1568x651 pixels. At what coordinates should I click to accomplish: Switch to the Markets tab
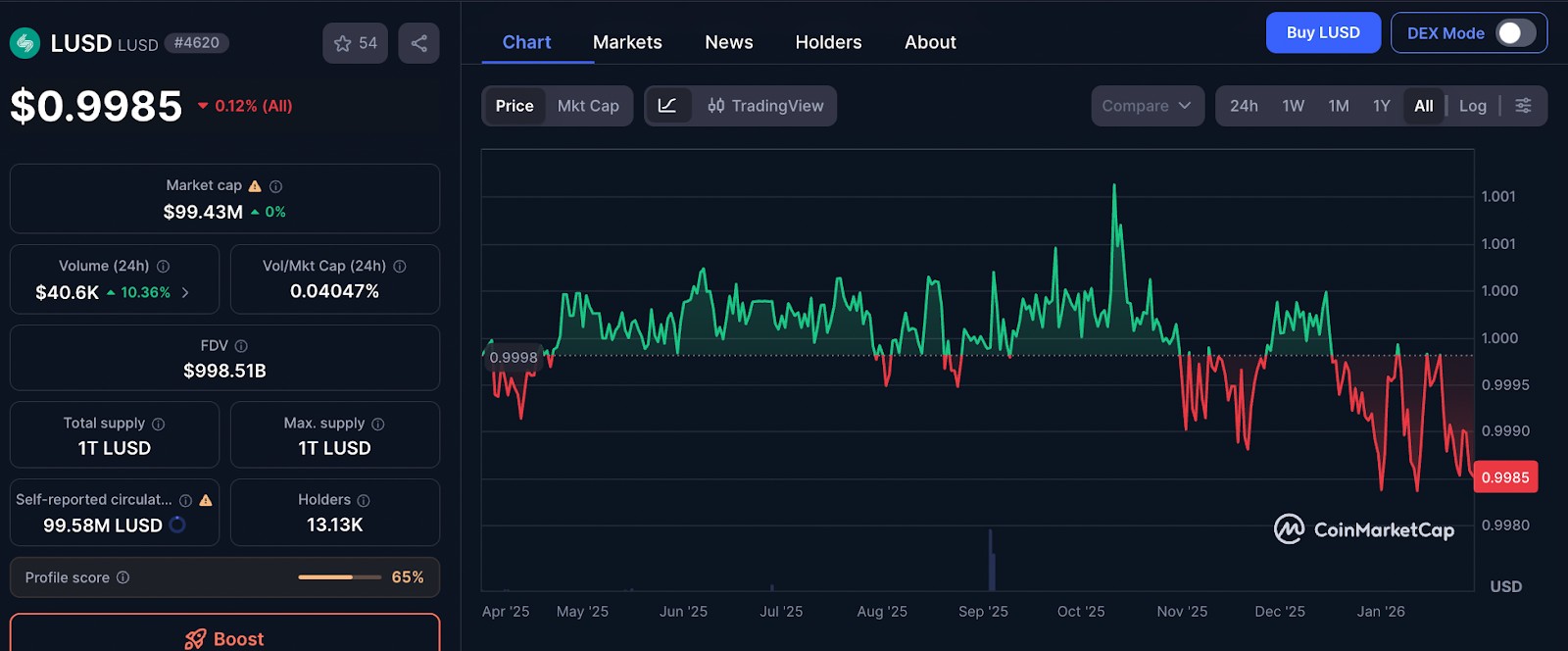tap(627, 42)
